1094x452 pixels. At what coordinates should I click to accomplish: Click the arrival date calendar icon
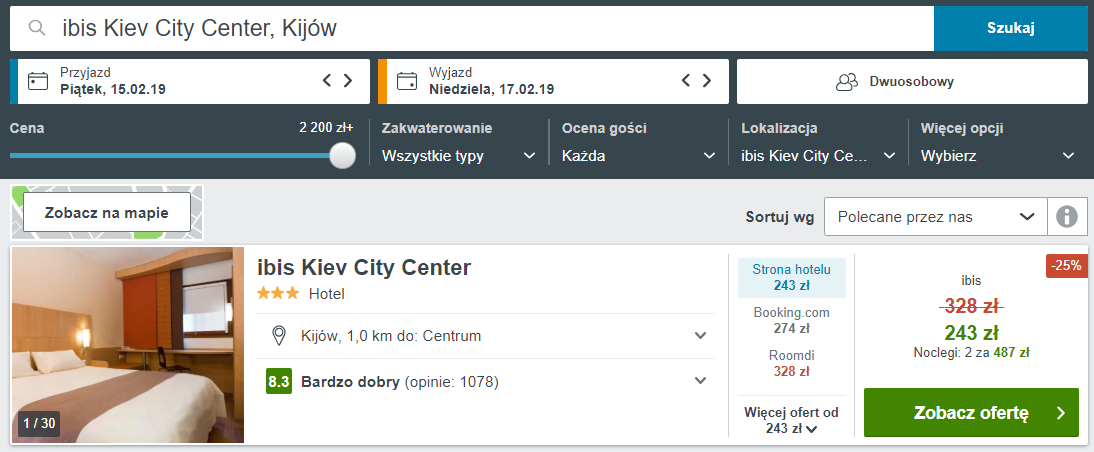pyautogui.click(x=38, y=82)
